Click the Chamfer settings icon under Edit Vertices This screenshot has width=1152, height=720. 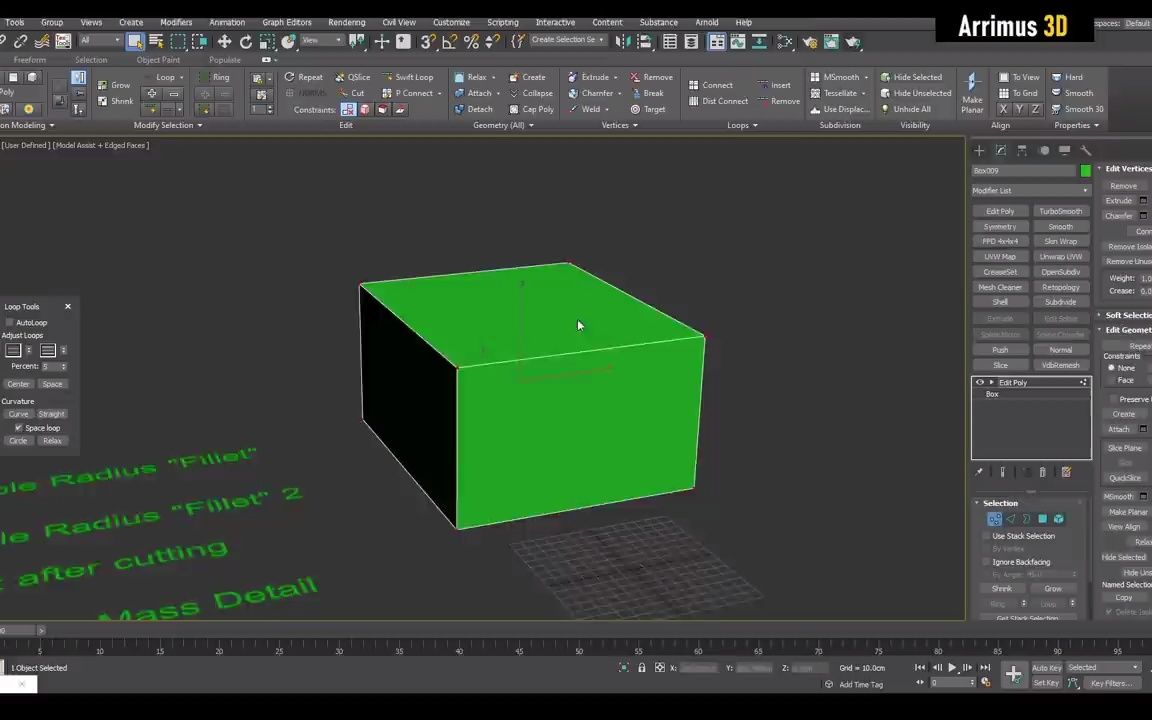(x=1143, y=216)
